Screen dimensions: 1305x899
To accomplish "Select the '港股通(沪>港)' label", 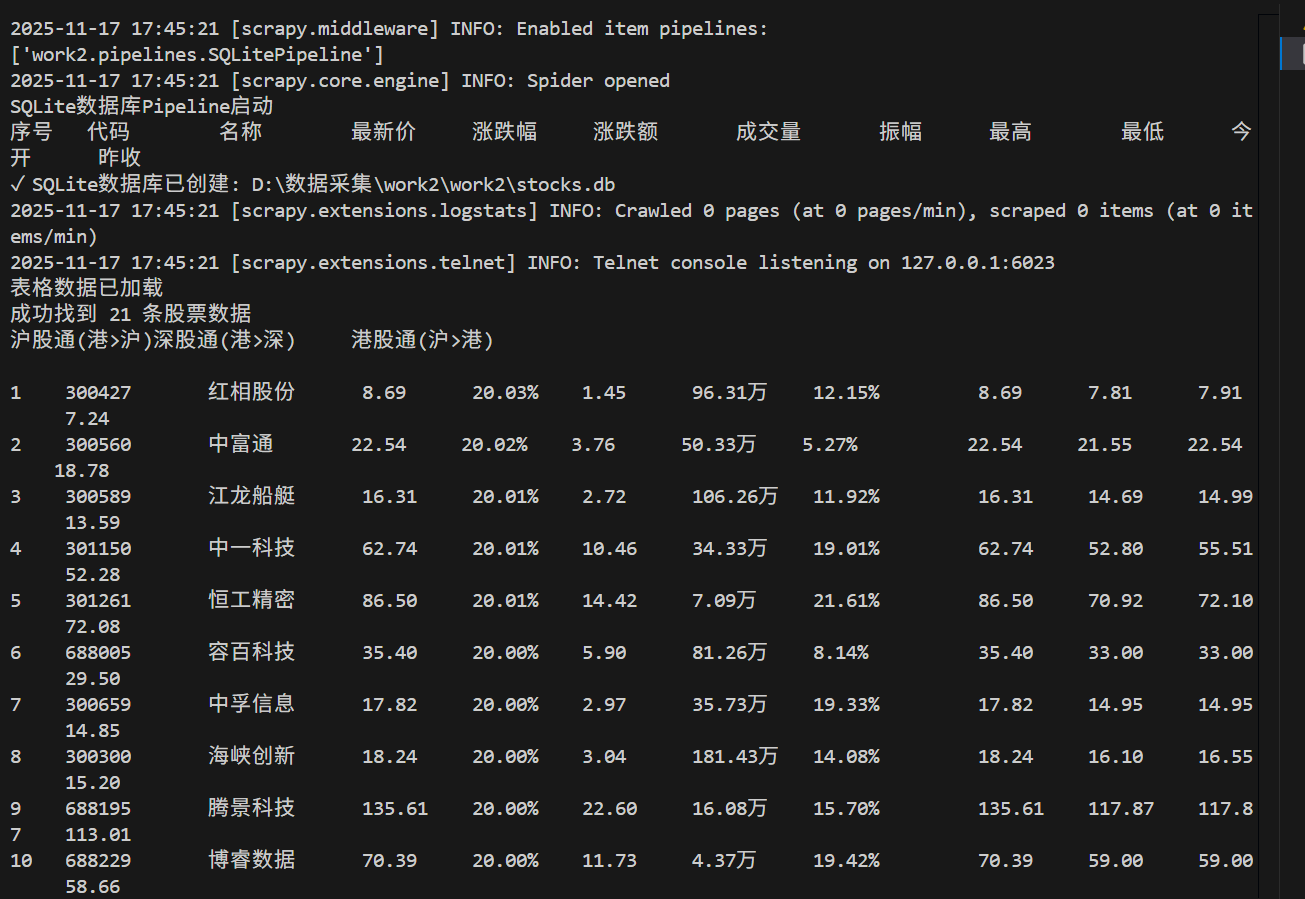I will [x=422, y=340].
